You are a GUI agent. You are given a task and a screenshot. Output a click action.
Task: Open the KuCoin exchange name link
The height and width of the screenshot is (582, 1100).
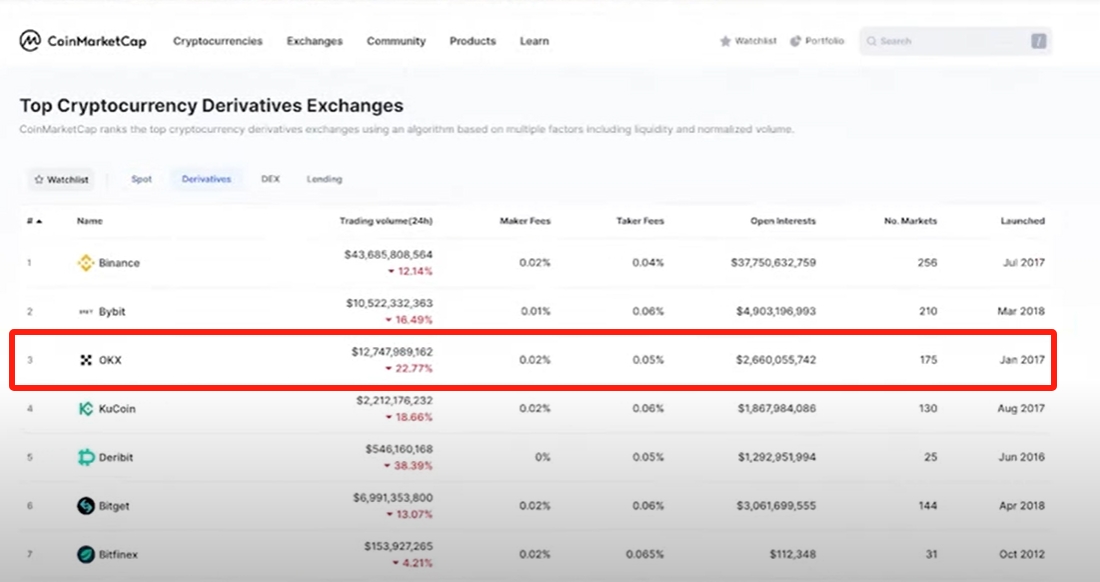117,409
